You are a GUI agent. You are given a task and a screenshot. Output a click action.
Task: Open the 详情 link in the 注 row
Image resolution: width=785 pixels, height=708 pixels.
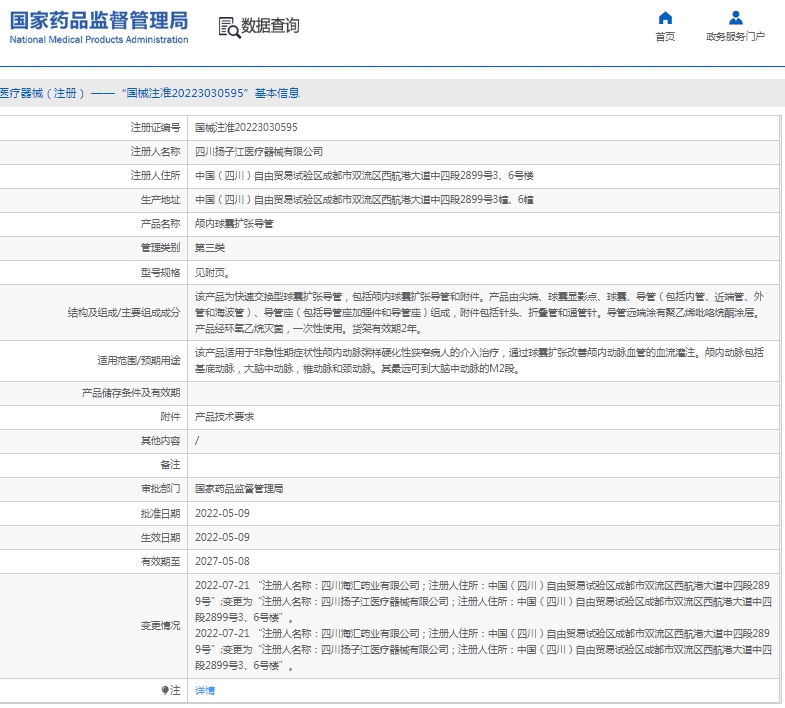coord(205,690)
